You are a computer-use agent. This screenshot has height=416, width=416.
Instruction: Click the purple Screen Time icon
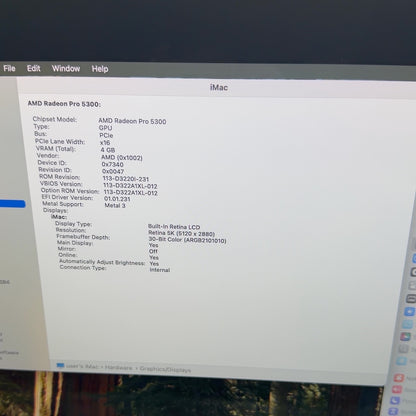(393, 411)
